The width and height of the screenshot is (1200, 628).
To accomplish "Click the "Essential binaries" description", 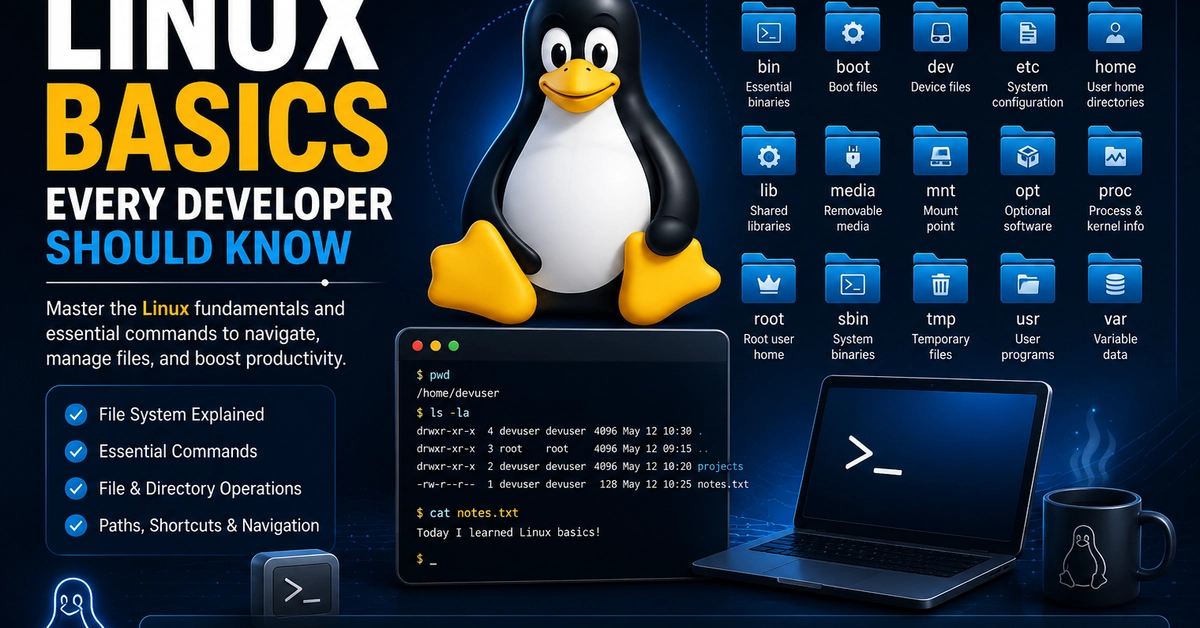I will (768, 95).
